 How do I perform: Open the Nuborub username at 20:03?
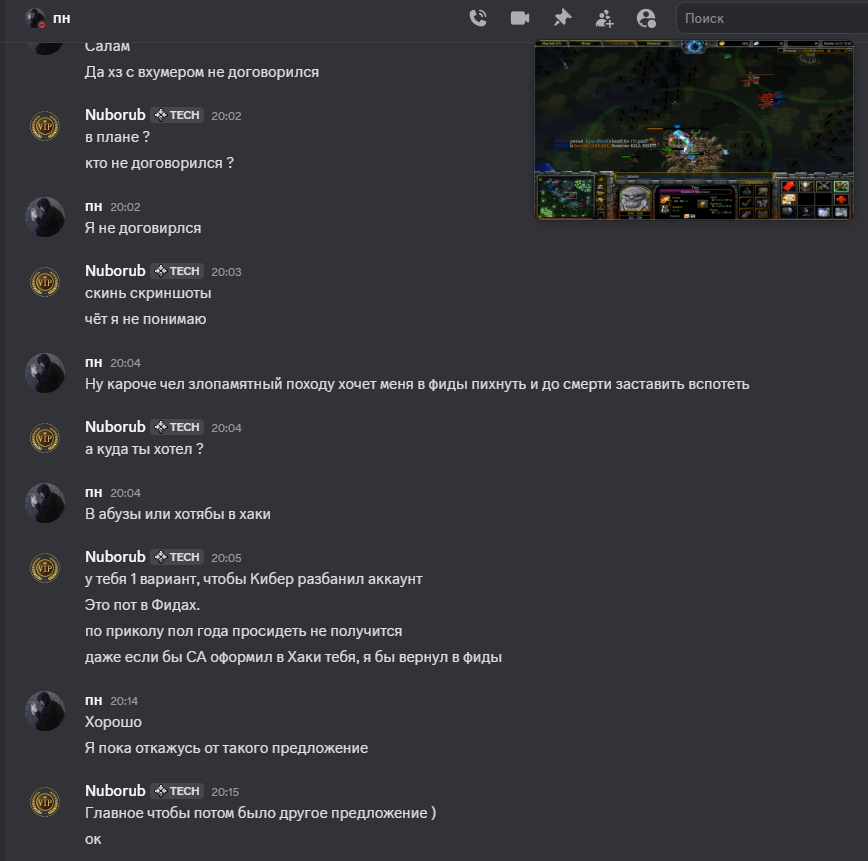tap(115, 271)
